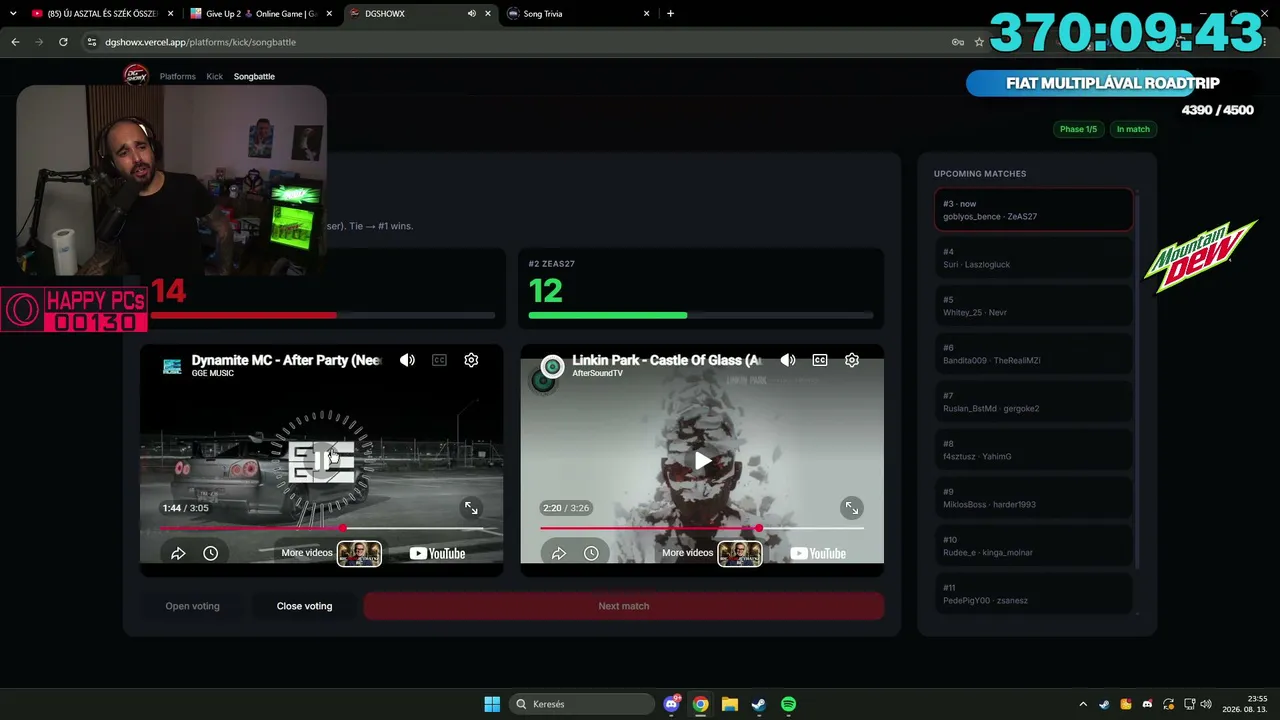Open the Linkin Park - Castle Of Glass title

click(667, 360)
